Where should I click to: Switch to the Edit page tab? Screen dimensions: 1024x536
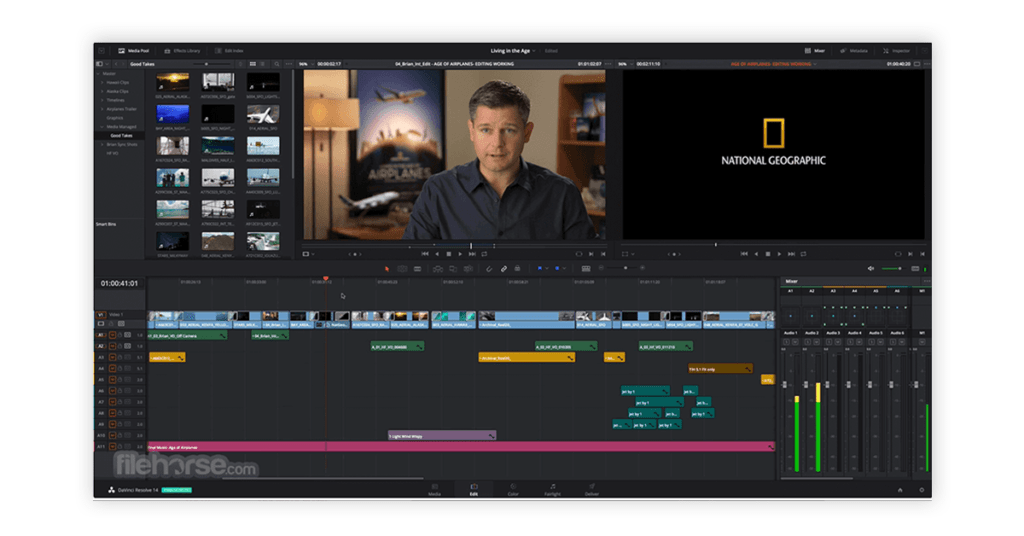(x=473, y=490)
